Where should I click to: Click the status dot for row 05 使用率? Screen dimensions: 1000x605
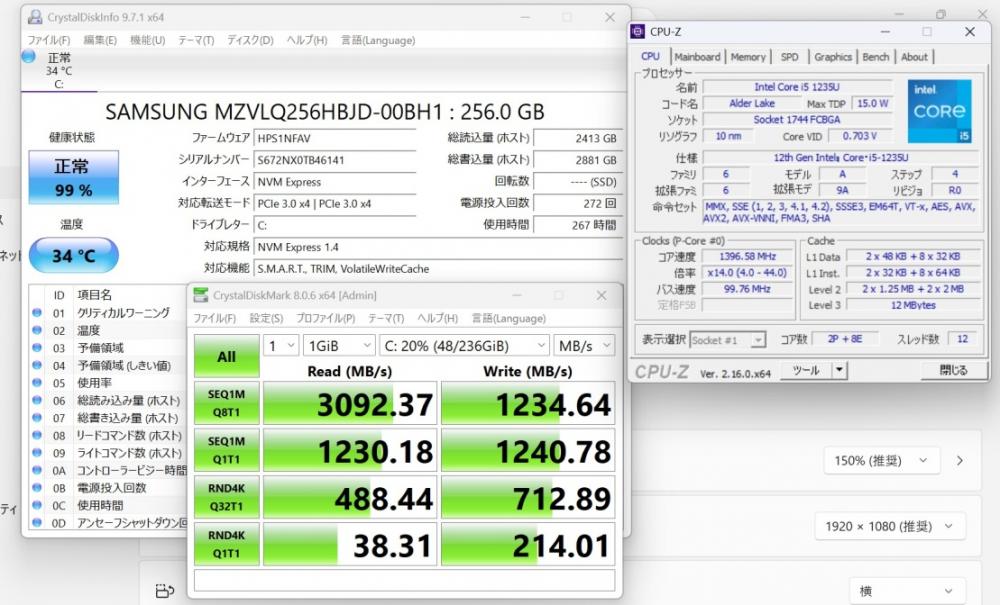pos(37,383)
